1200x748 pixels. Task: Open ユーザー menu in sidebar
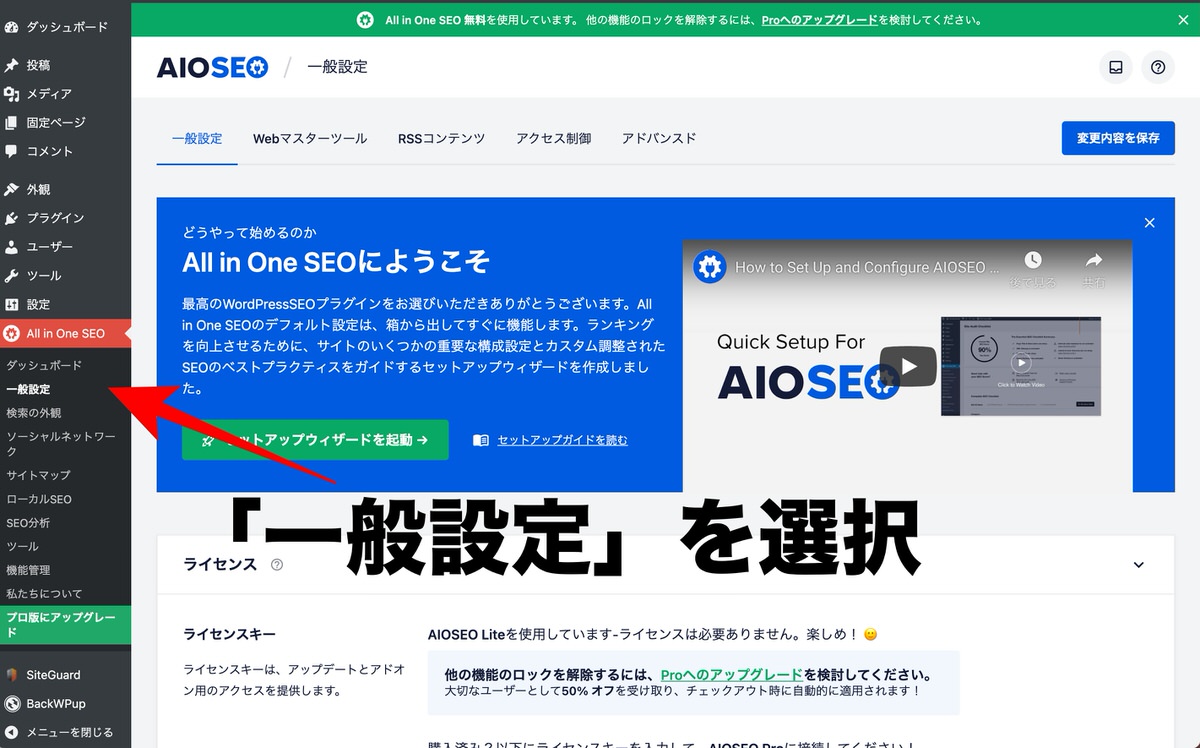pyautogui.click(x=66, y=247)
